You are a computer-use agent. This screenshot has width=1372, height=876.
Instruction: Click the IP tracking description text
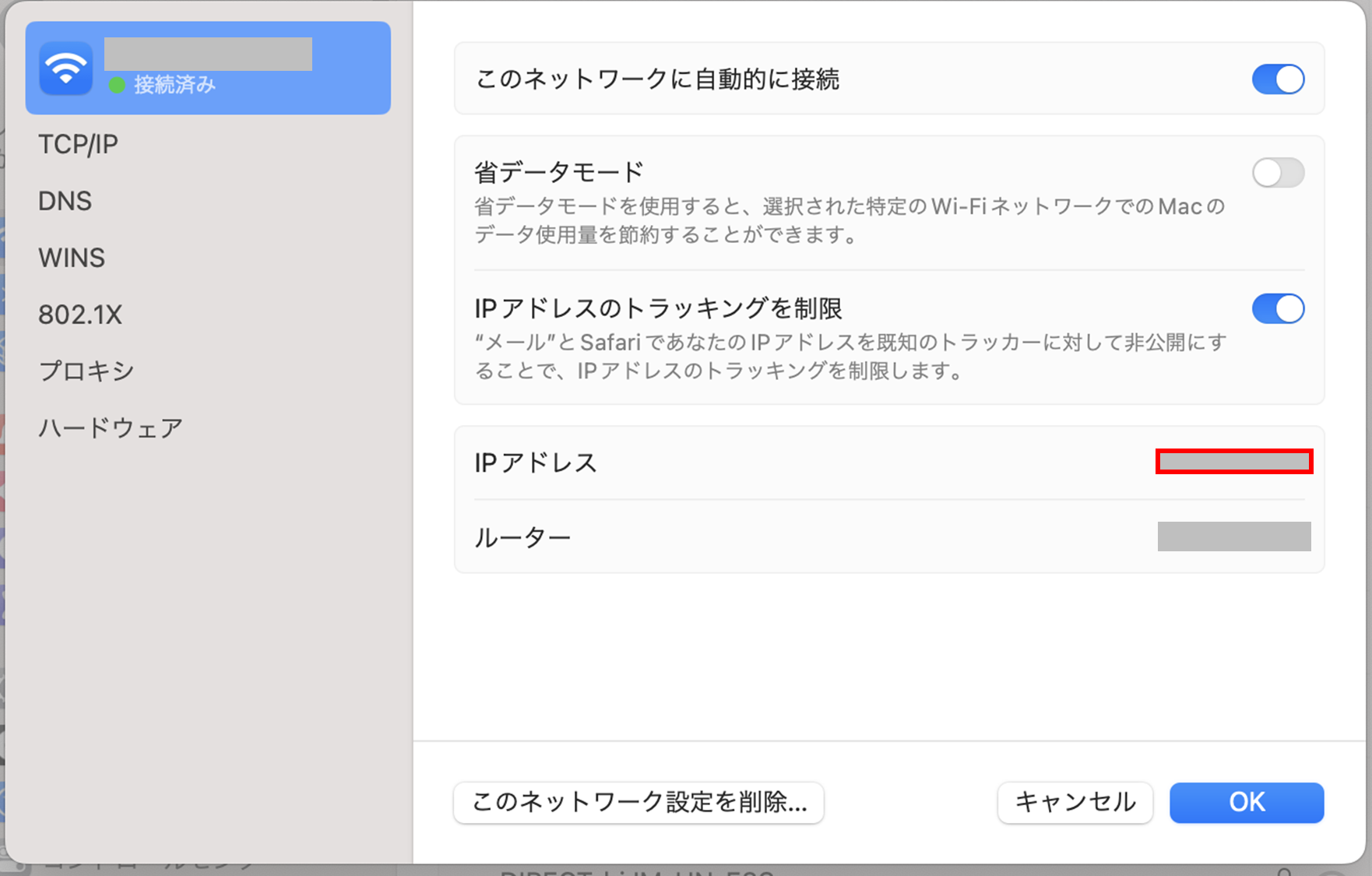850,357
